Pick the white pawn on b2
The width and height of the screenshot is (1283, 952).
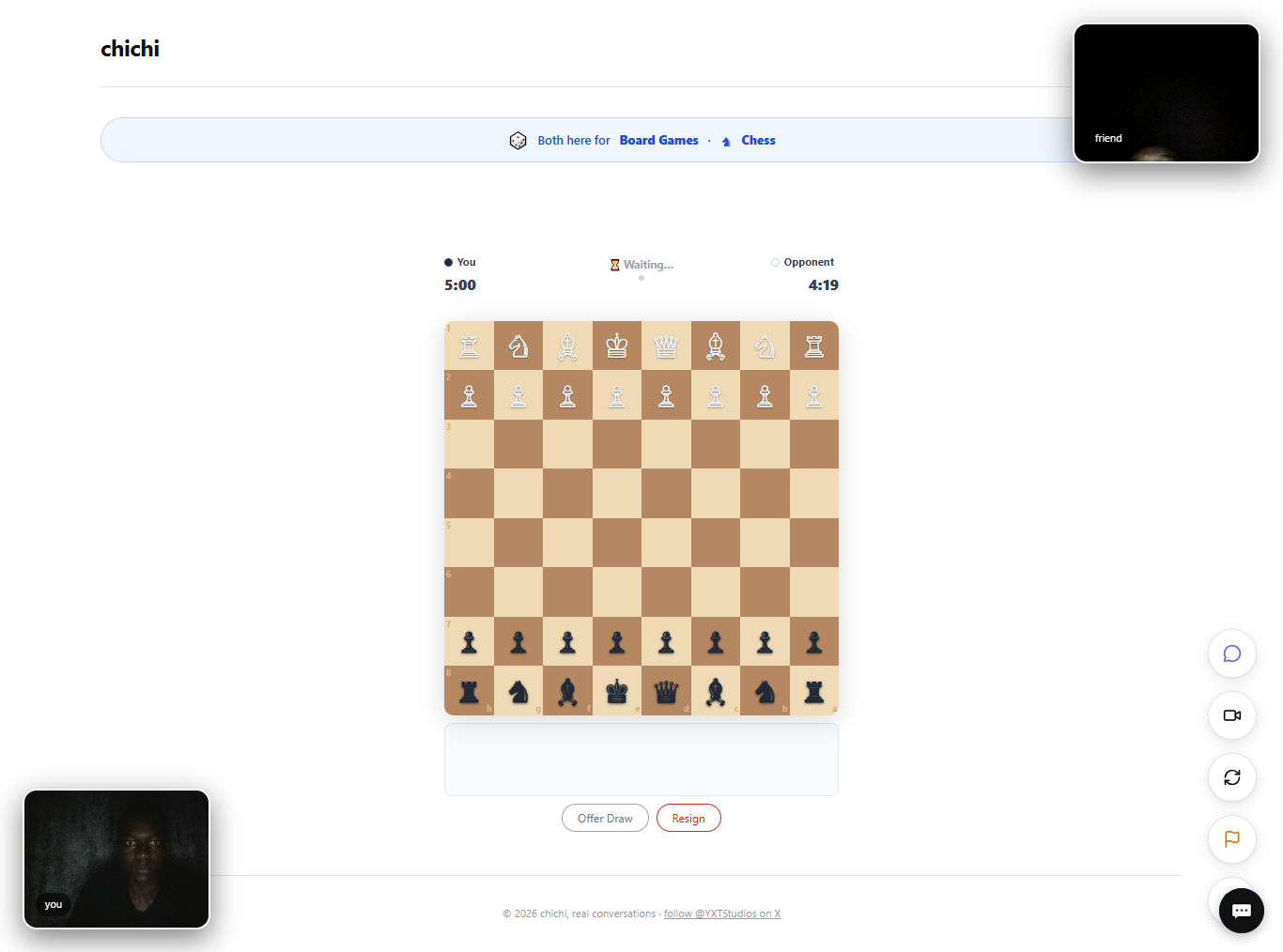(x=765, y=396)
